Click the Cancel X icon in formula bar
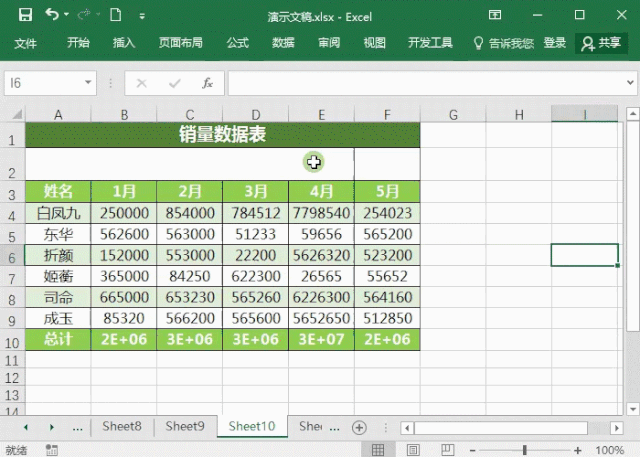Viewport: 640px width, 457px height. 142,83
